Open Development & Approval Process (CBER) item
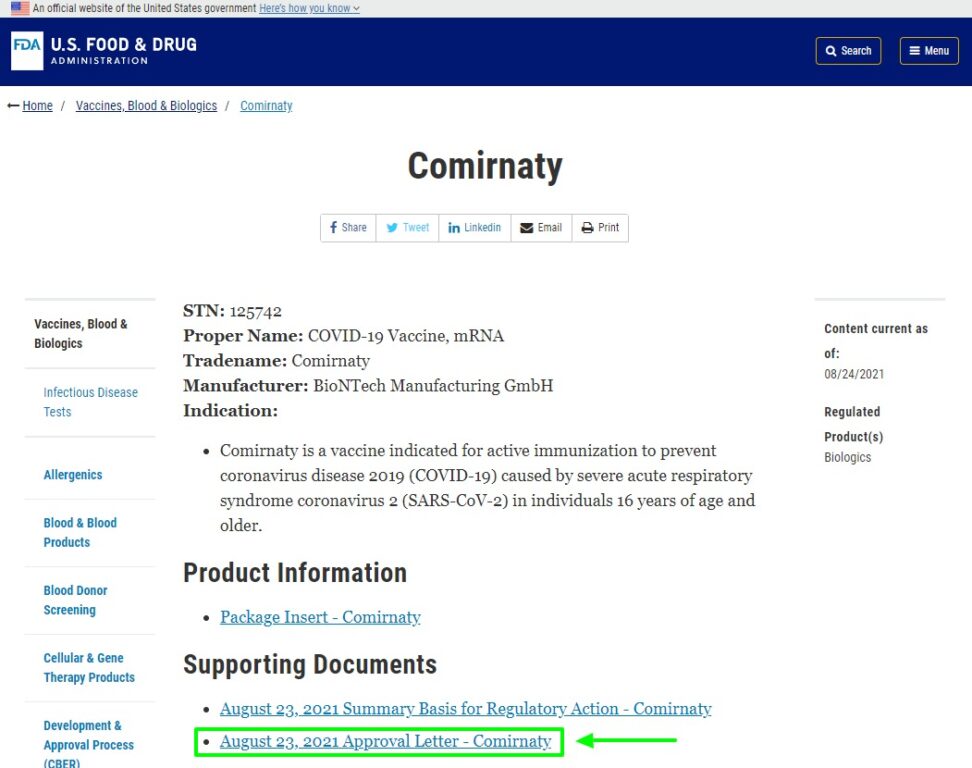 coord(89,744)
